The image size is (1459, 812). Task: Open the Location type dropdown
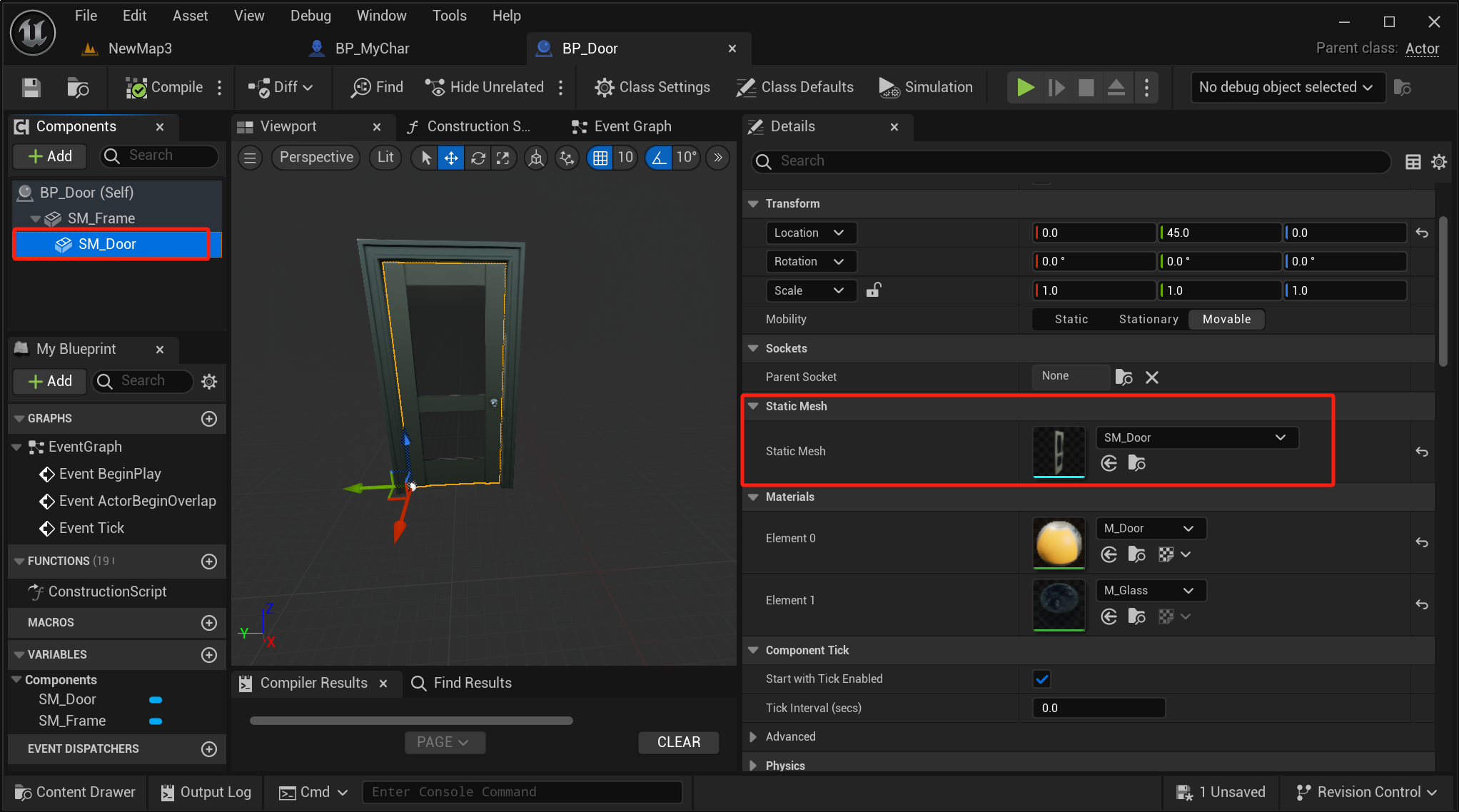(811, 233)
